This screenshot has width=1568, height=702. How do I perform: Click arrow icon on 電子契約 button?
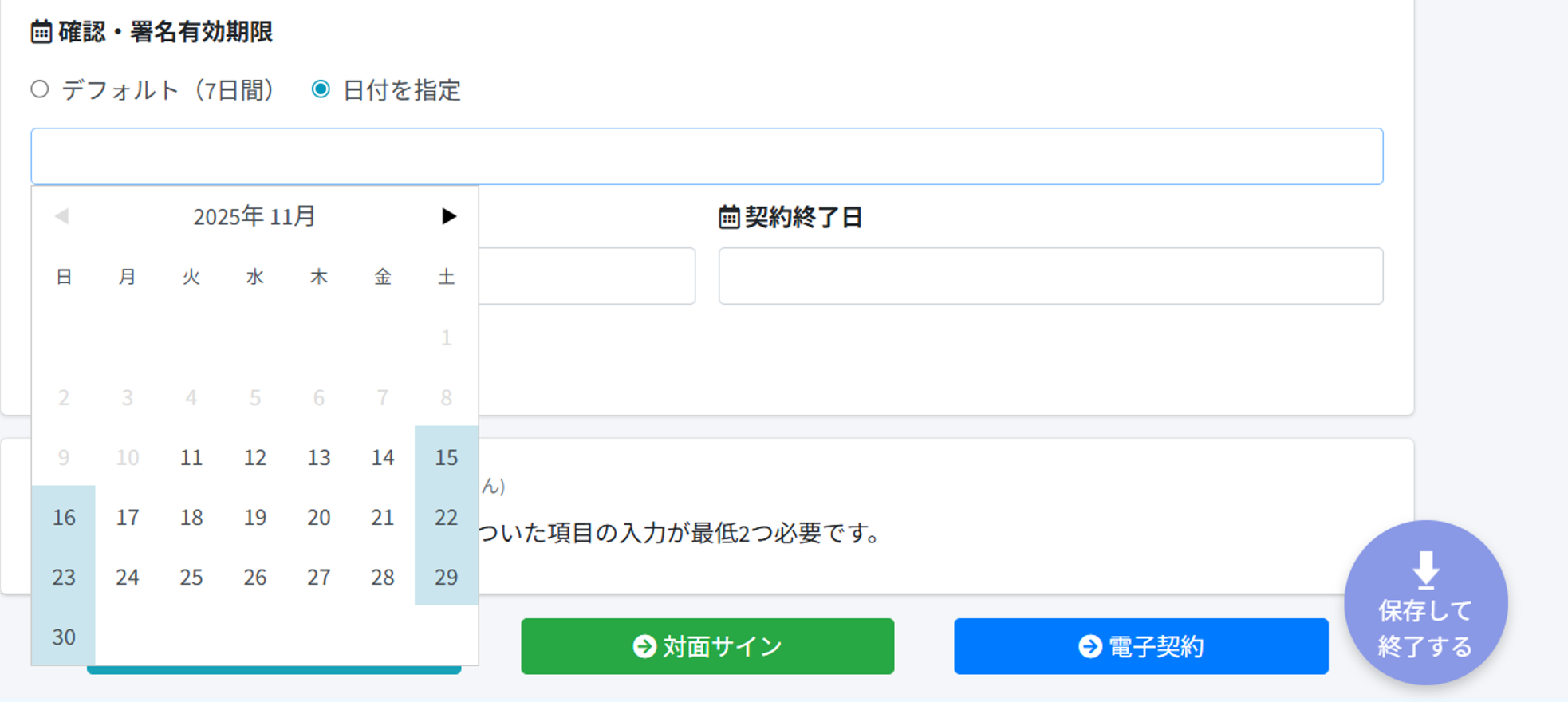(1089, 646)
